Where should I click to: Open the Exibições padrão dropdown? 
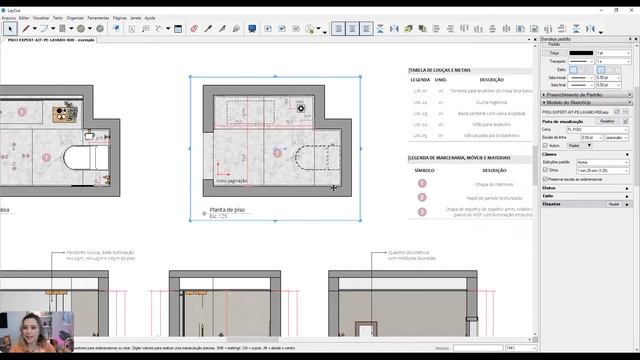[x=602, y=162]
